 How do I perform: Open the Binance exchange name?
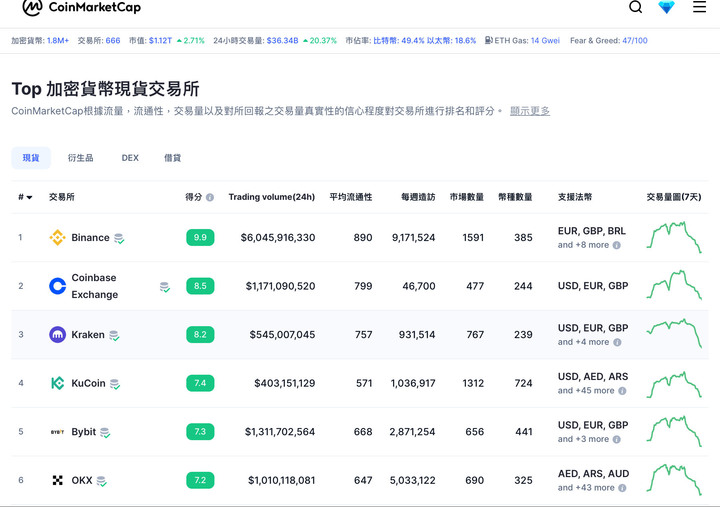(x=90, y=237)
